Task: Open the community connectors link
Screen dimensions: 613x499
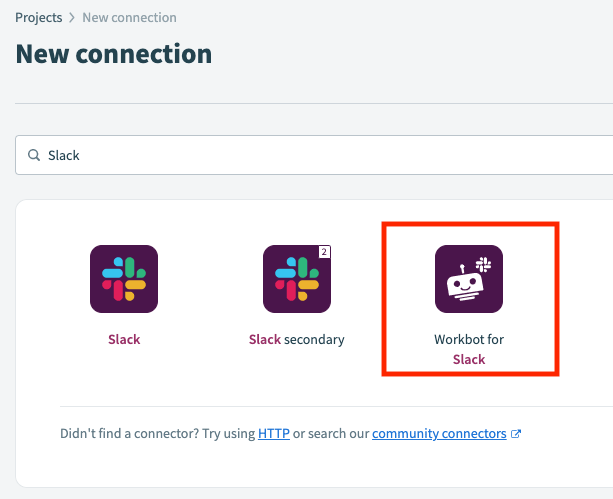Action: [x=439, y=434]
